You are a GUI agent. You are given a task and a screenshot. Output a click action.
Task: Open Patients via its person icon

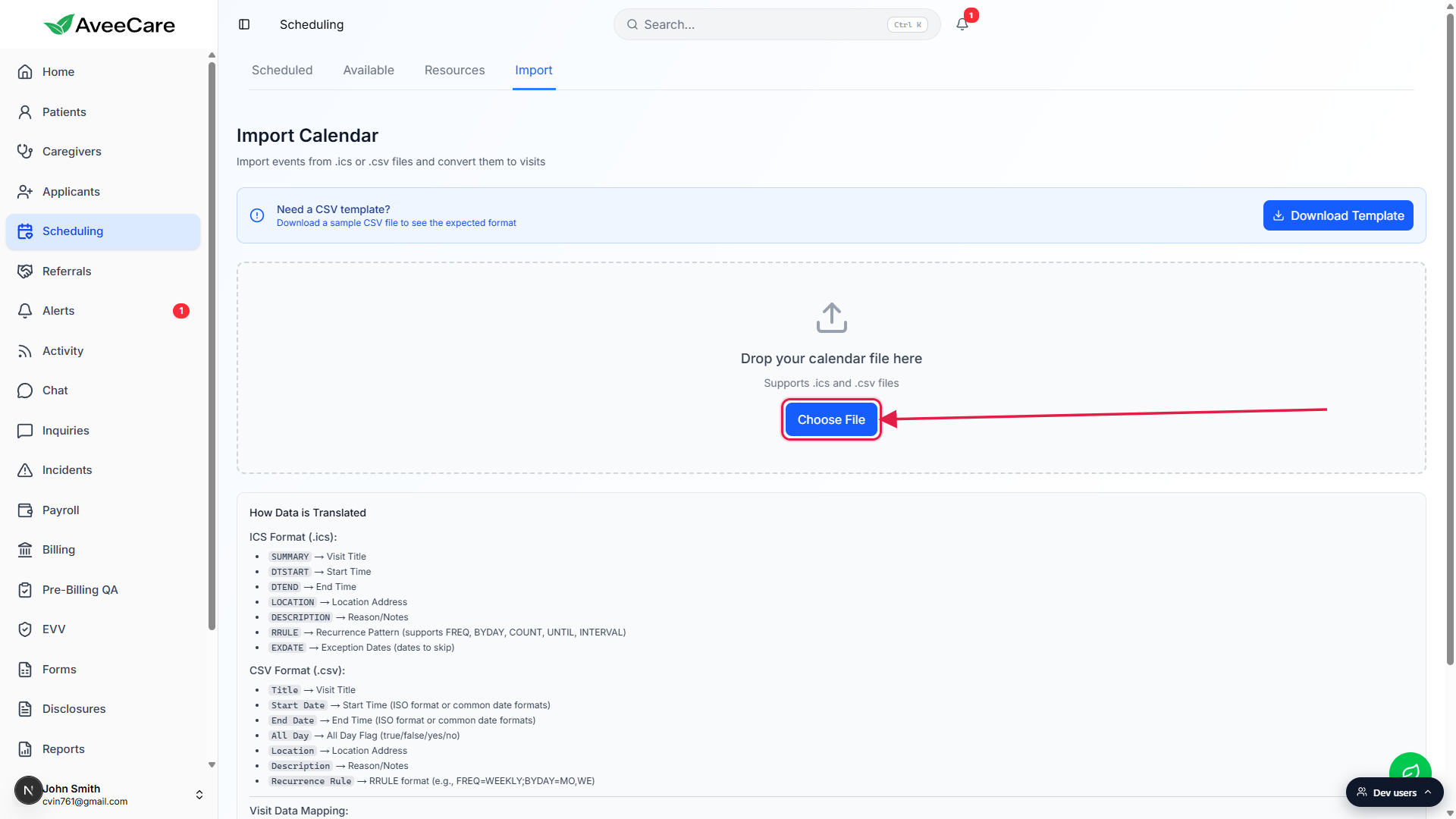(25, 112)
